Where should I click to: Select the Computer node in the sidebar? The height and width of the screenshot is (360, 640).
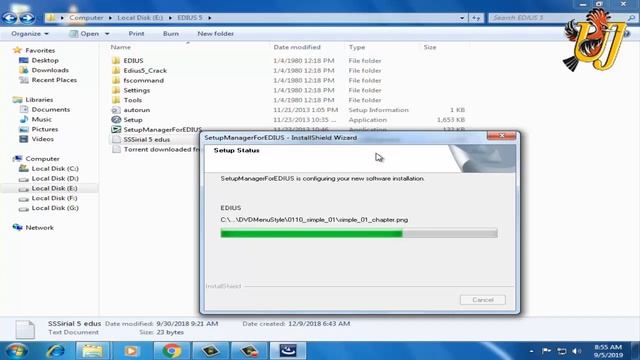pyautogui.click(x=42, y=159)
